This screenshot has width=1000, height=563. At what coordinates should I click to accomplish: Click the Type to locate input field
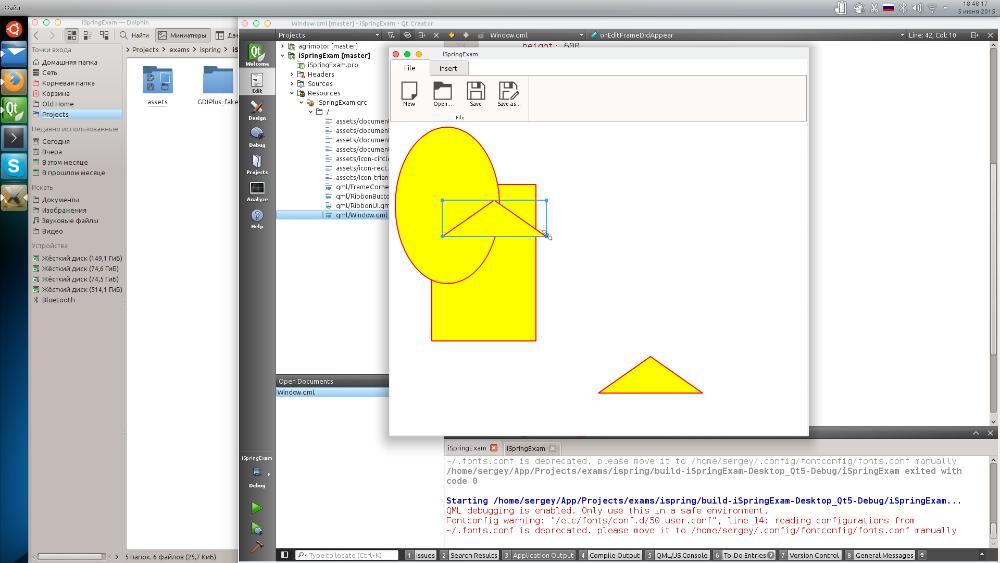347,555
